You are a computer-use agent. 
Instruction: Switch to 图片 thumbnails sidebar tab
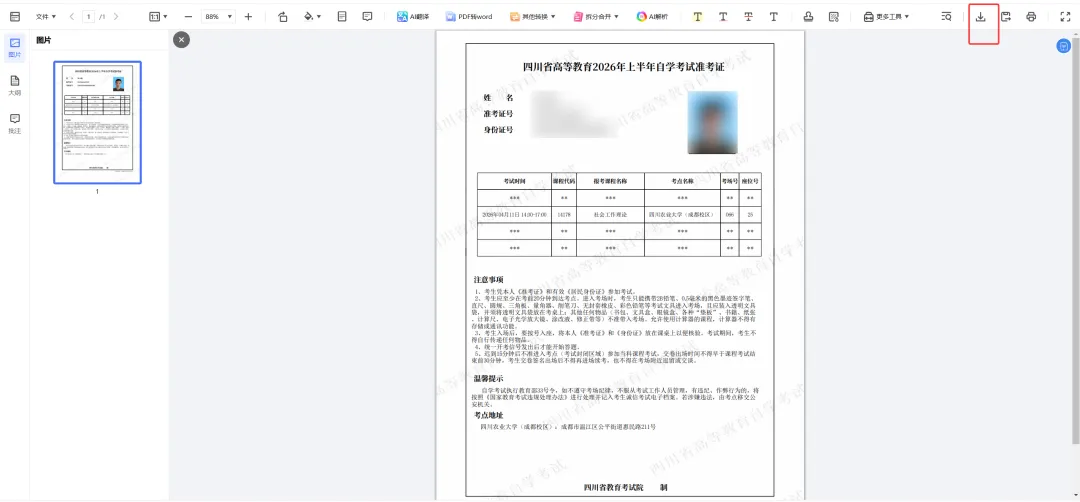pos(14,47)
